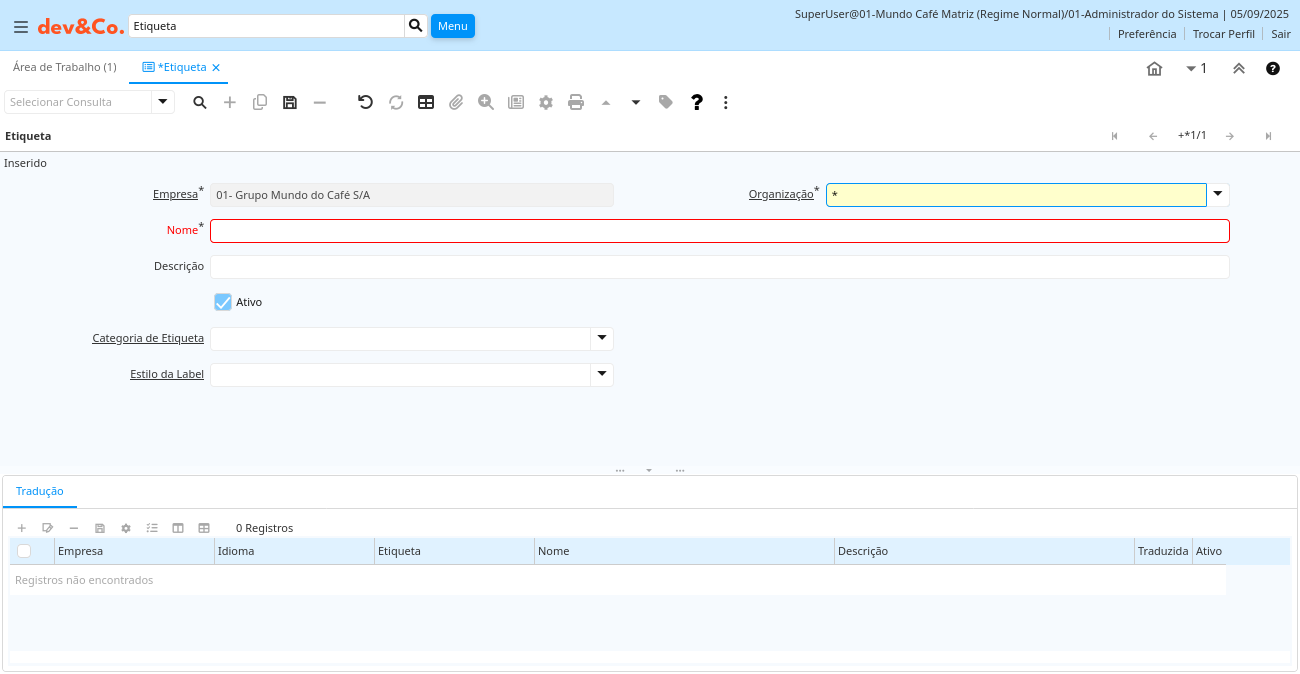Select all rows checkbox in Tradução grid
The image size is (1300, 674).
coord(24,551)
